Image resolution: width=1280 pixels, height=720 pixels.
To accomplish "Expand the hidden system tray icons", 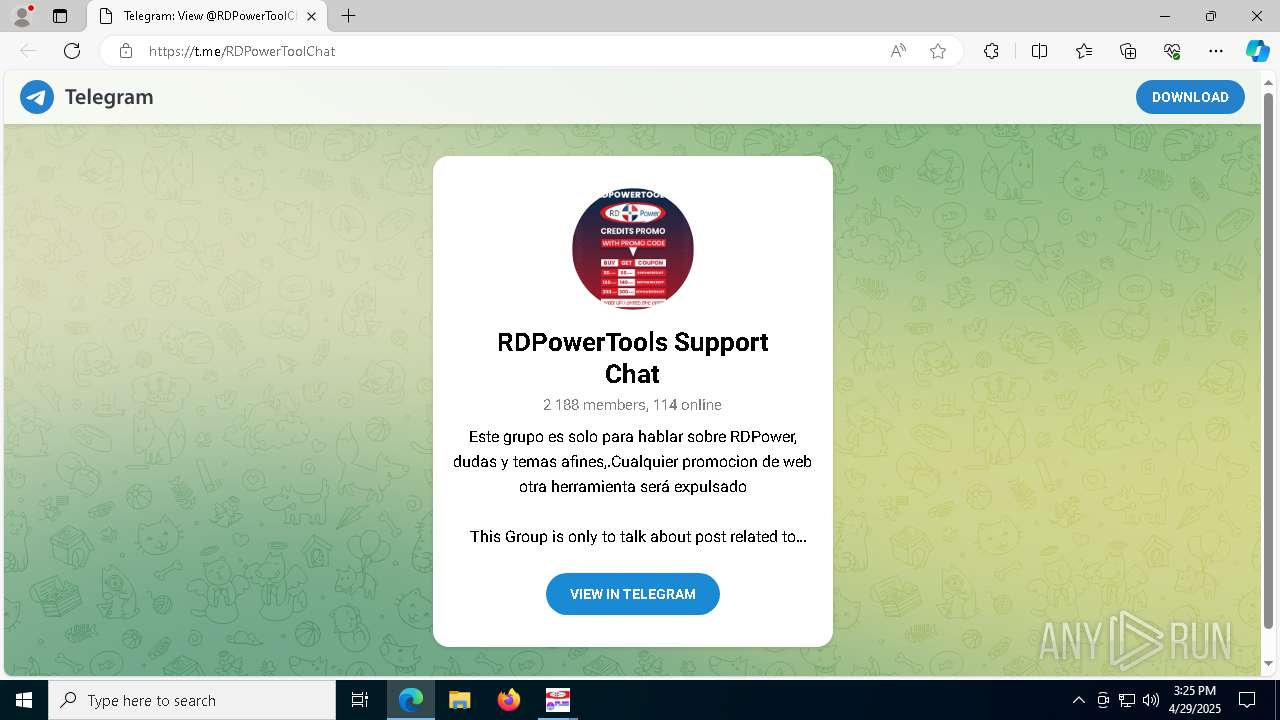I will click(x=1078, y=700).
